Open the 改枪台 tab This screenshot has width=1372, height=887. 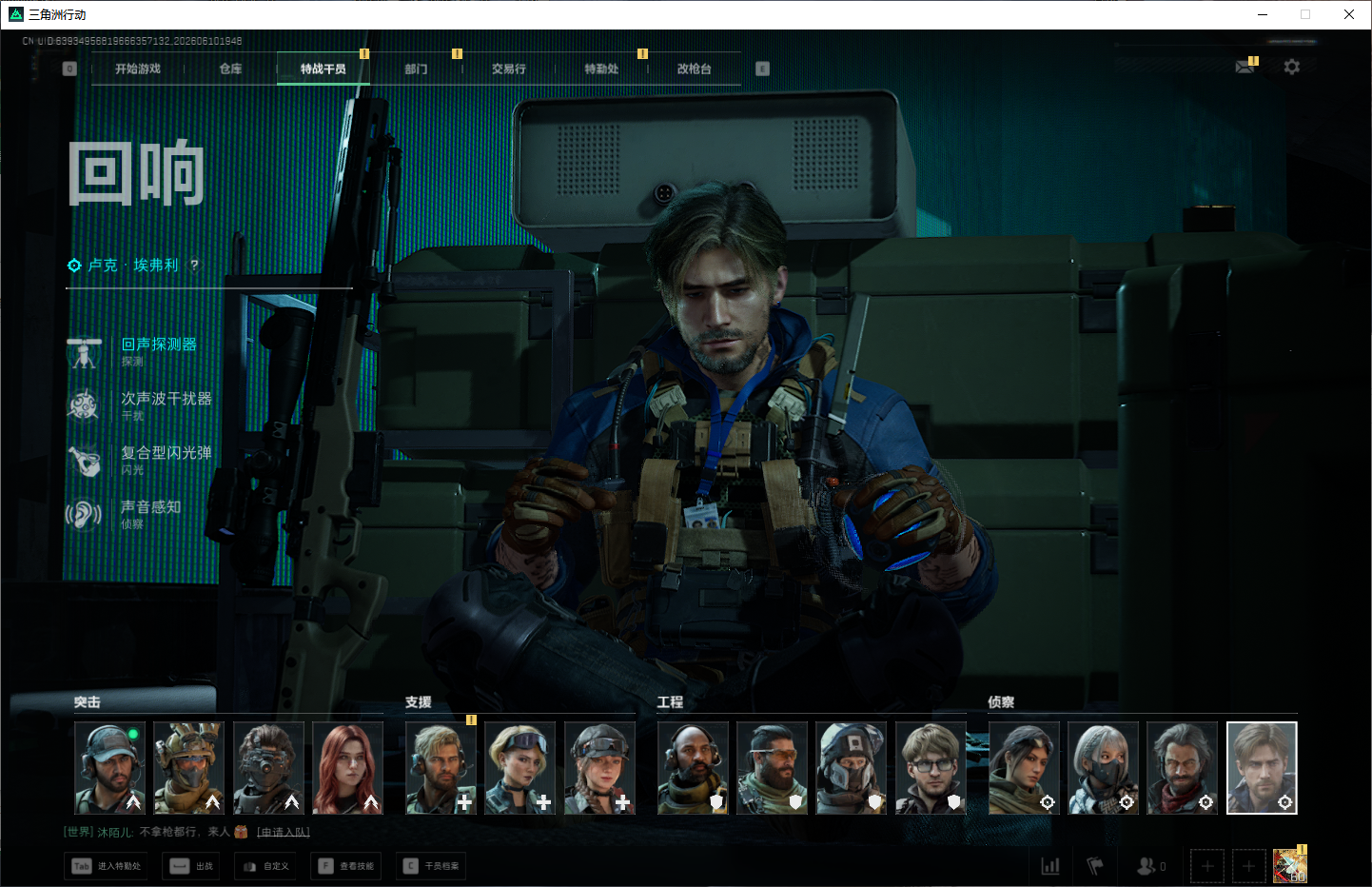coord(695,69)
